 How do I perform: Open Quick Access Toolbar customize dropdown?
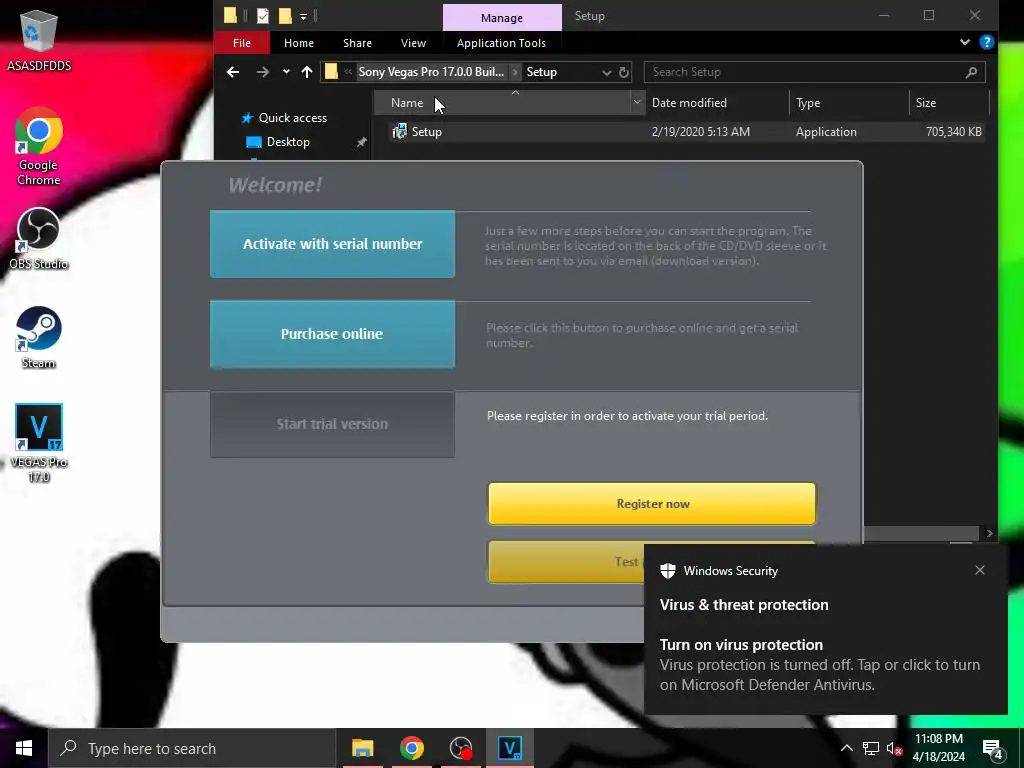coord(303,16)
